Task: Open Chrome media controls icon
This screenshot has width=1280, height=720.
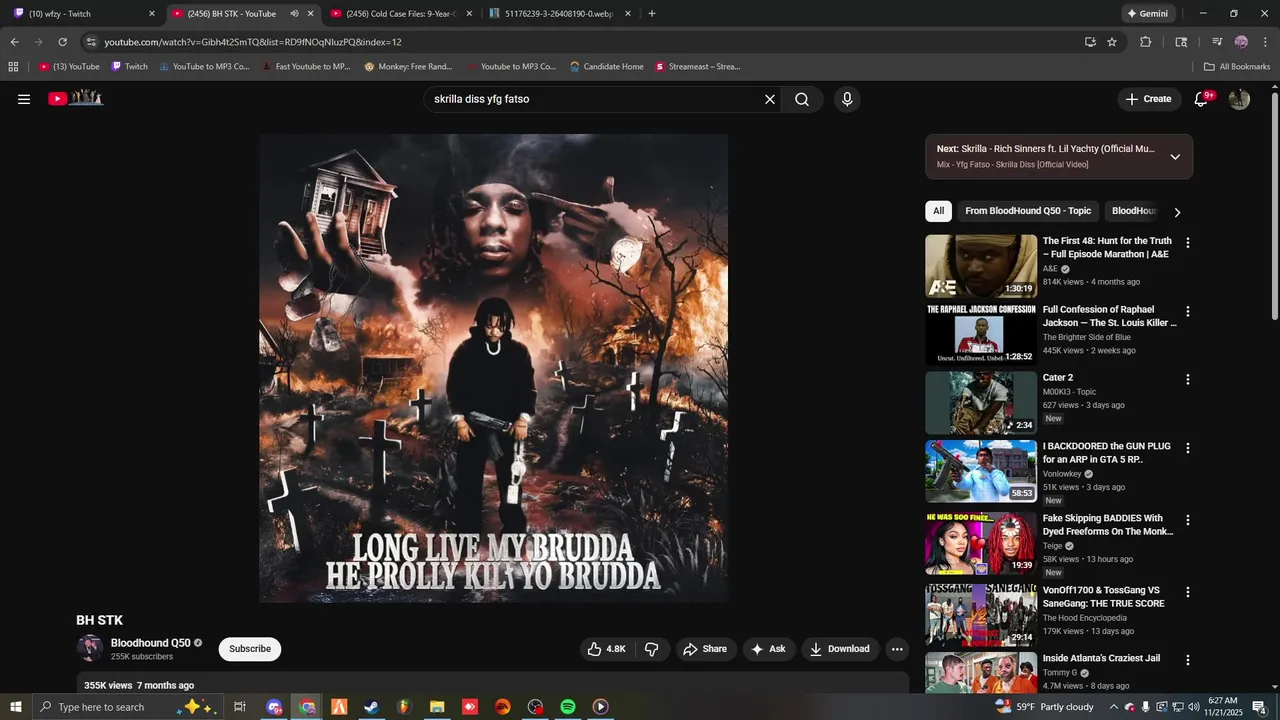Action: 1217,42
